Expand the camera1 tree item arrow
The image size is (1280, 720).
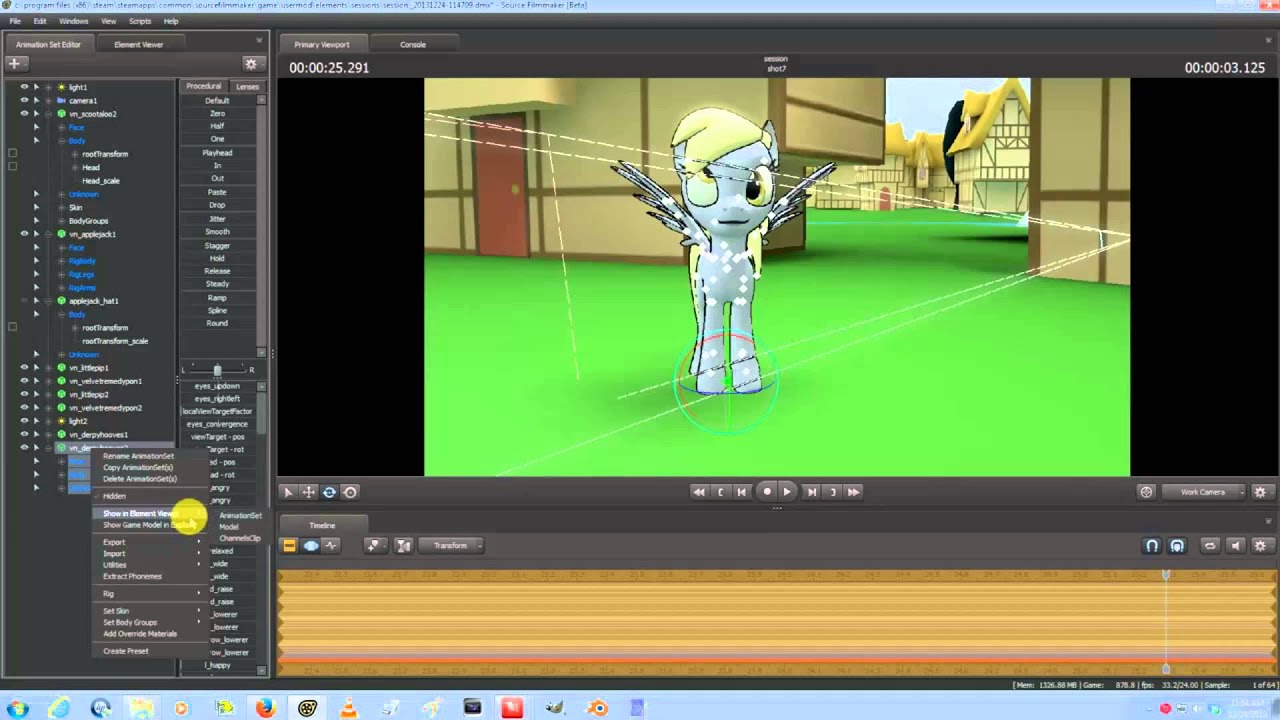click(36, 101)
